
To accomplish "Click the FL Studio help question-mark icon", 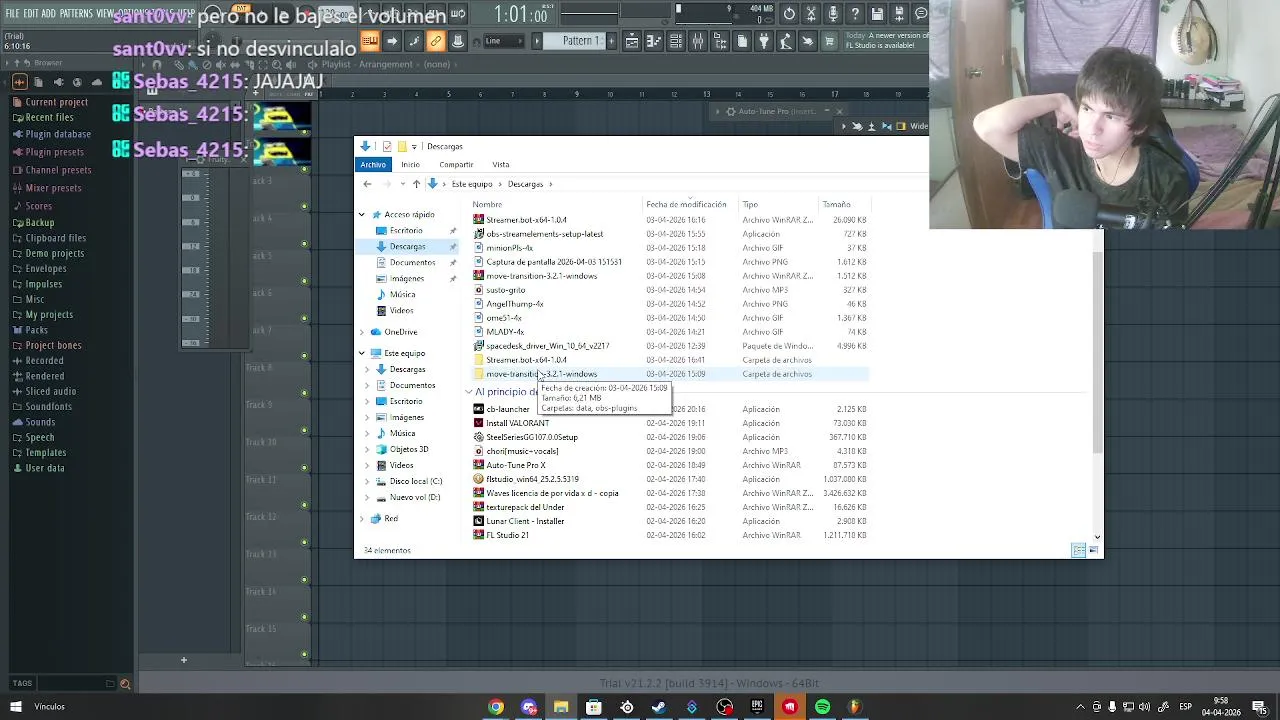I will 855,13.
